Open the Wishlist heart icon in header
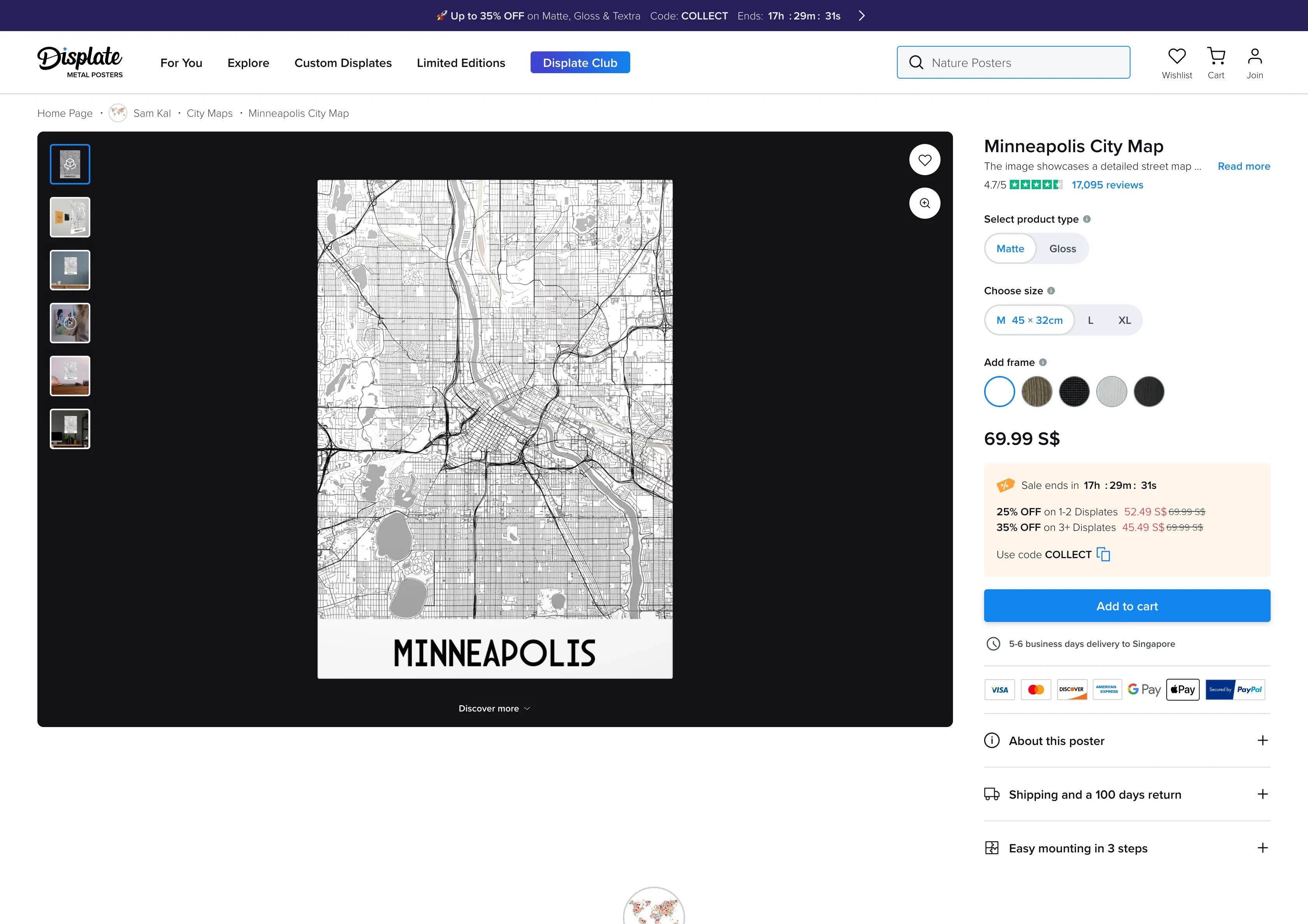This screenshot has width=1308, height=924. [1176, 56]
